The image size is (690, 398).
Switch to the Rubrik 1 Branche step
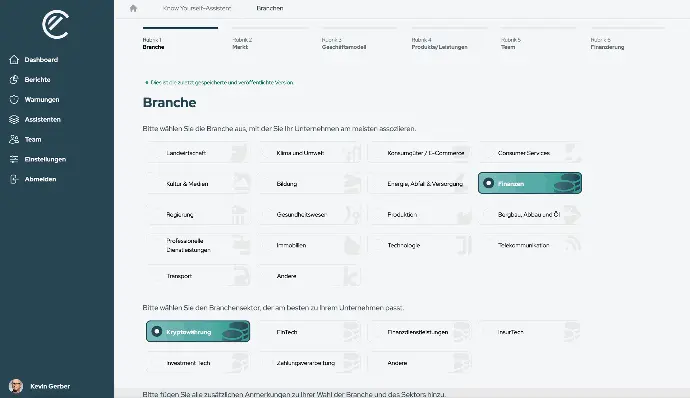click(180, 39)
